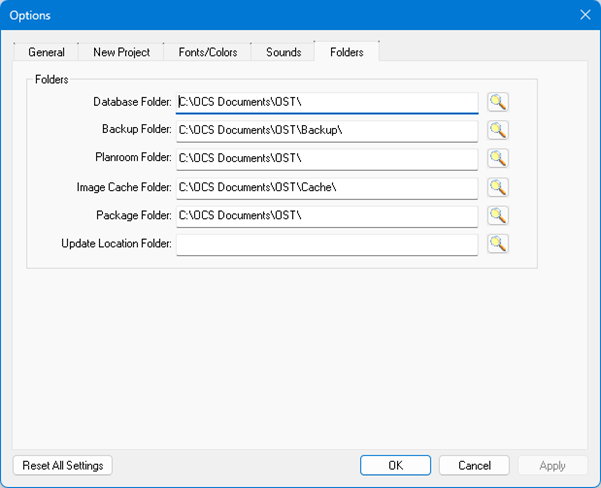601x488 pixels.
Task: Open the New Project tab
Action: coord(122,52)
